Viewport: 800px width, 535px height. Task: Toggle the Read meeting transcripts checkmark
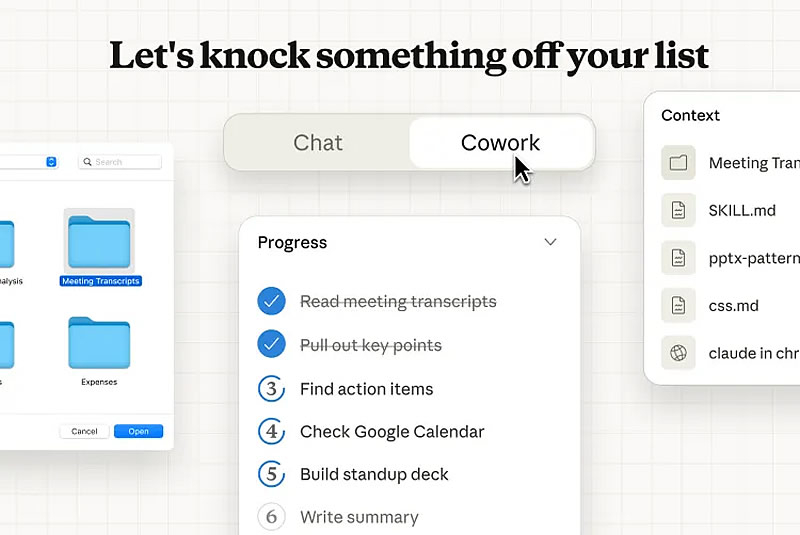[x=271, y=301]
